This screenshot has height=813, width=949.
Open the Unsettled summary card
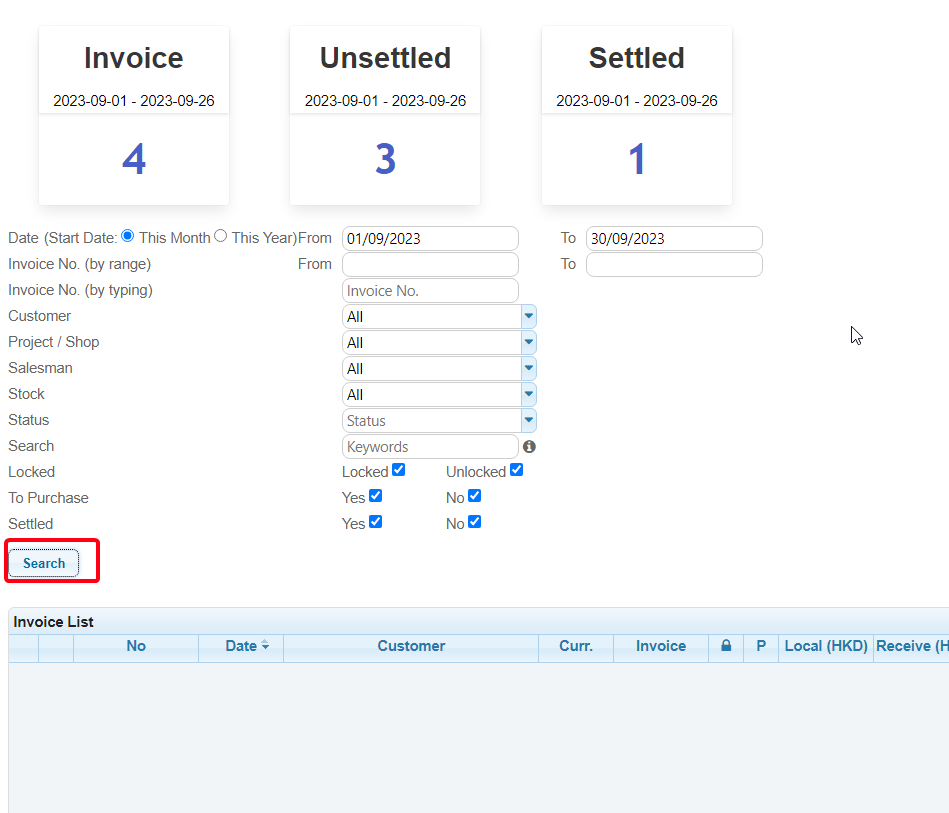[x=385, y=116]
